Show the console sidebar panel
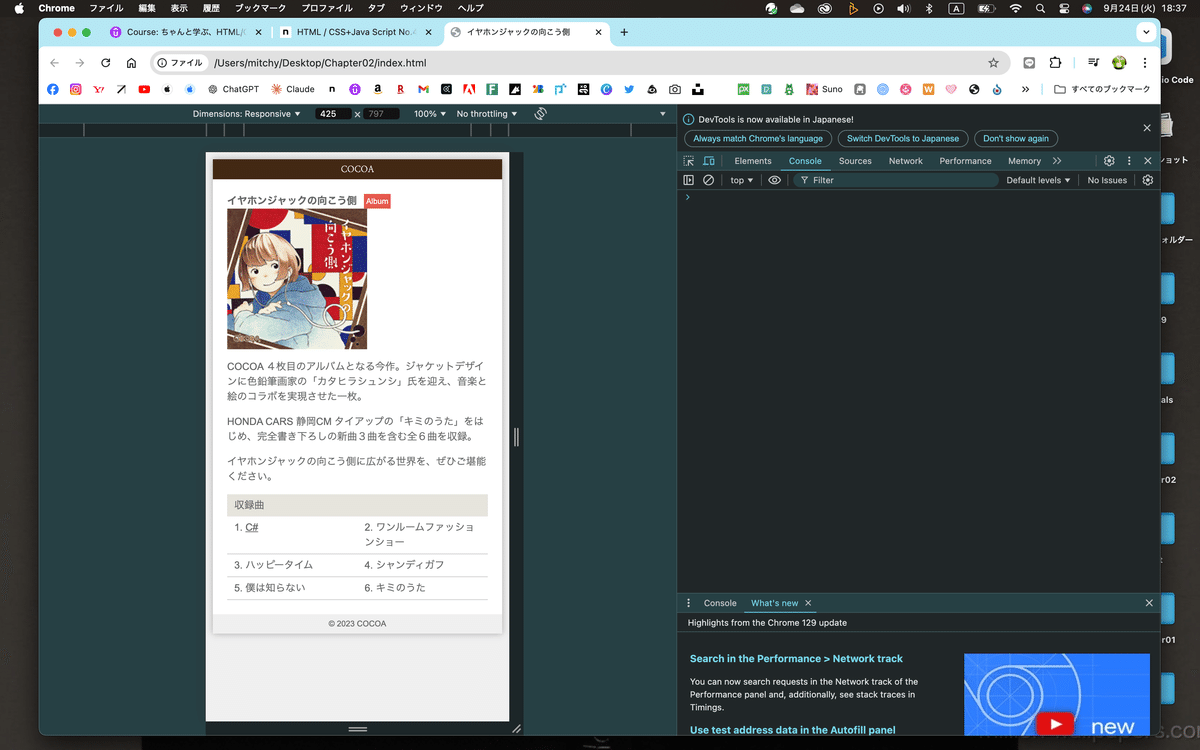Image resolution: width=1200 pixels, height=750 pixels. pos(687,180)
